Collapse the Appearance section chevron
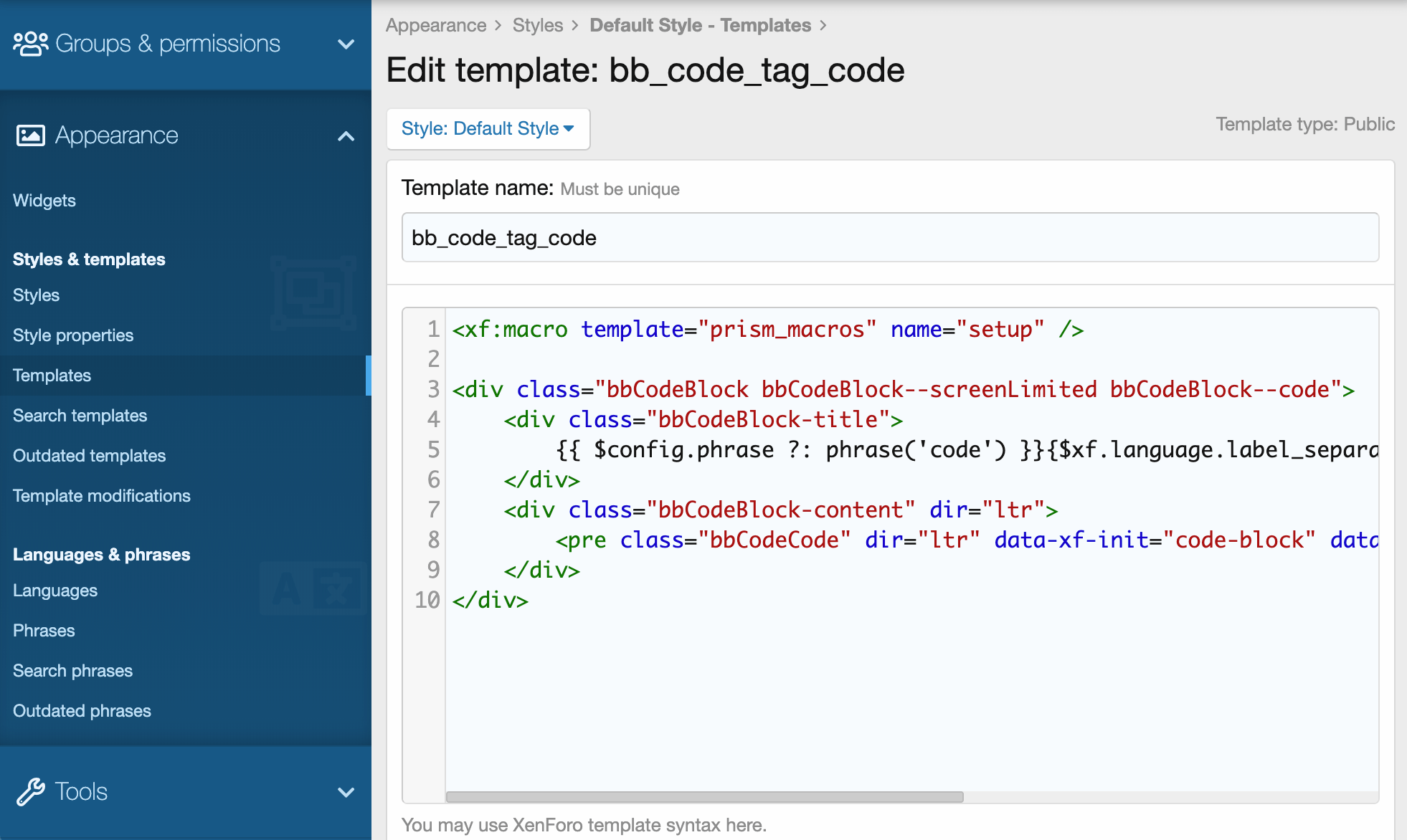Image resolution: width=1407 pixels, height=840 pixels. [346, 136]
